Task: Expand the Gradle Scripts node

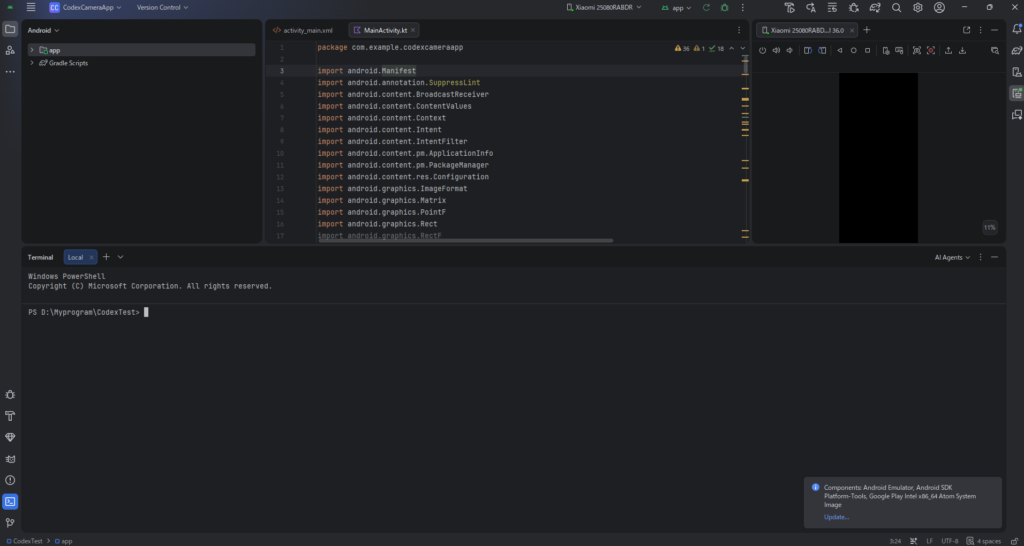Action: (x=31, y=63)
